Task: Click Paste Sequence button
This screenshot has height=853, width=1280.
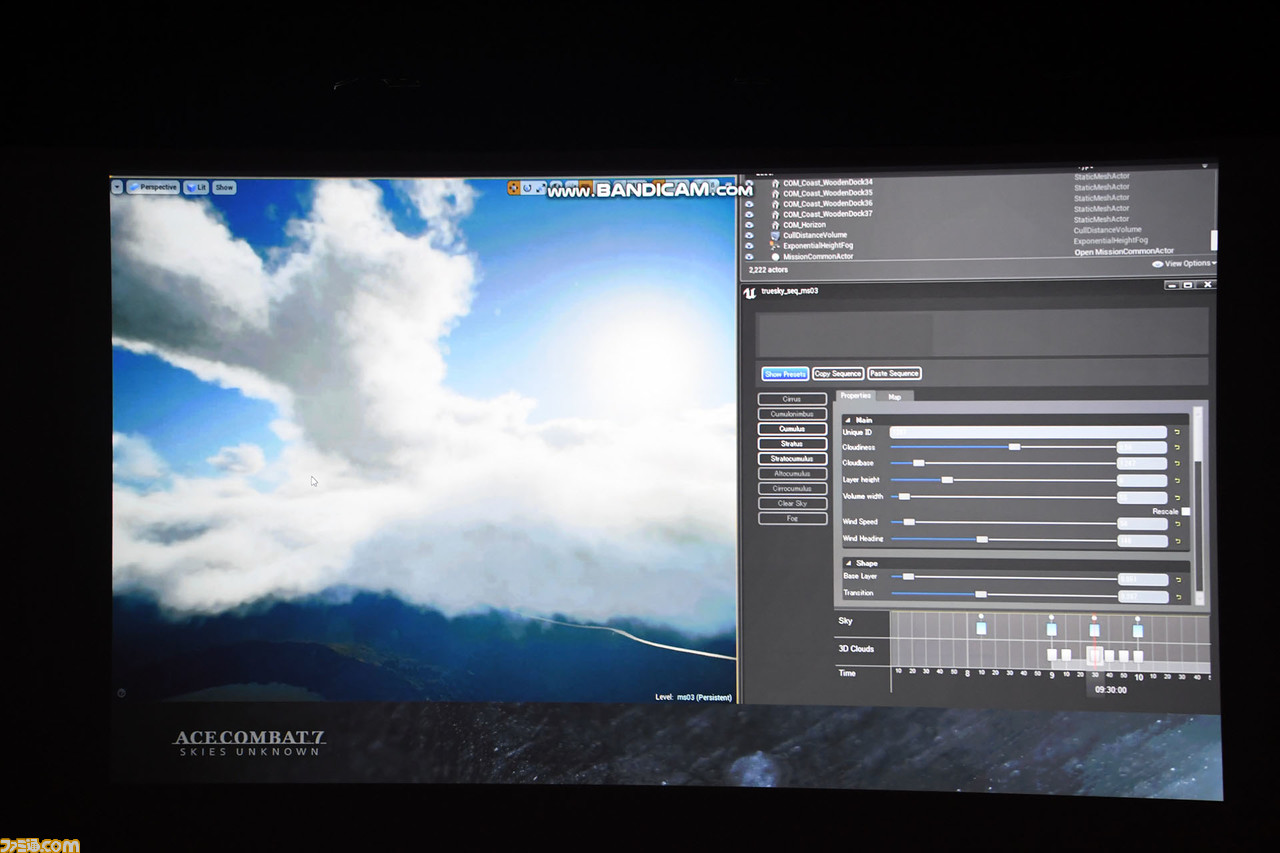Action: click(894, 374)
